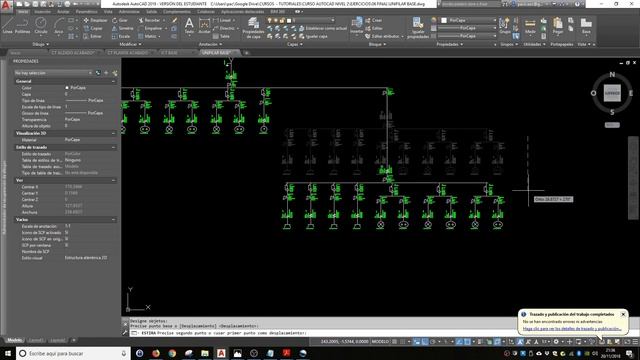
Task: Select the Línea drawing tool
Action: coord(7,26)
